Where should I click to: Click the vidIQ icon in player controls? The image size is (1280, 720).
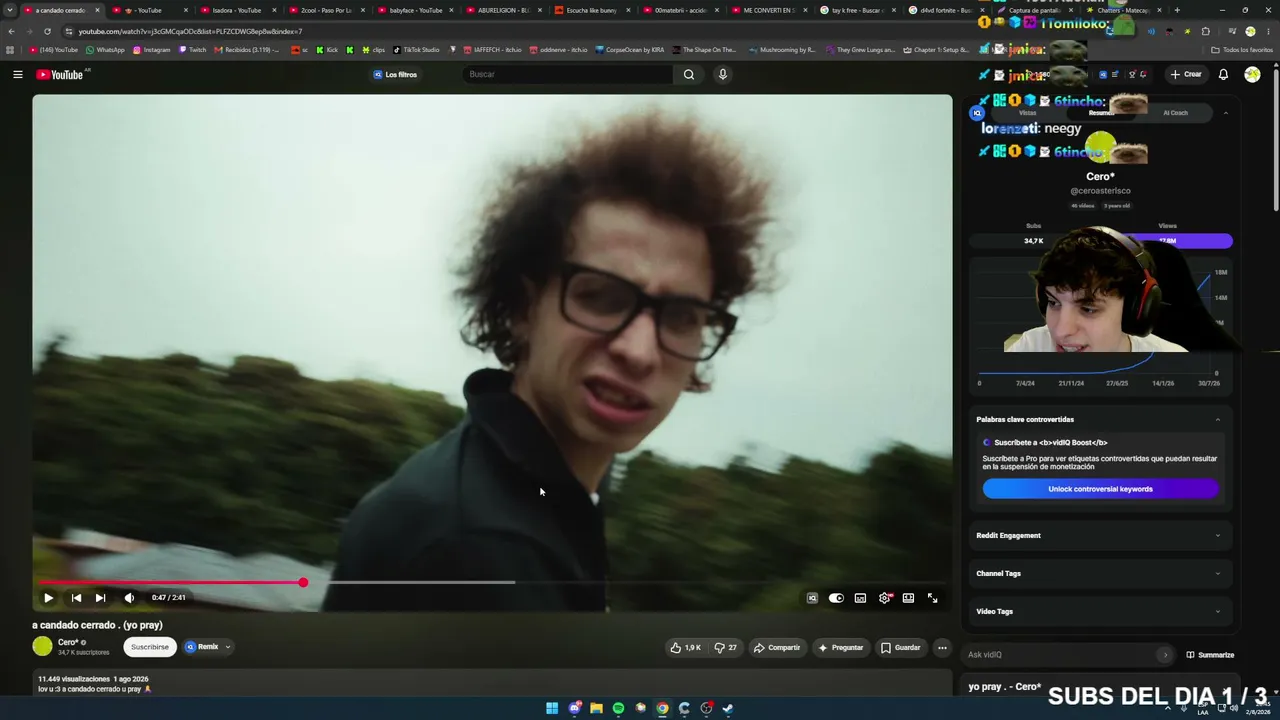pyautogui.click(x=812, y=598)
